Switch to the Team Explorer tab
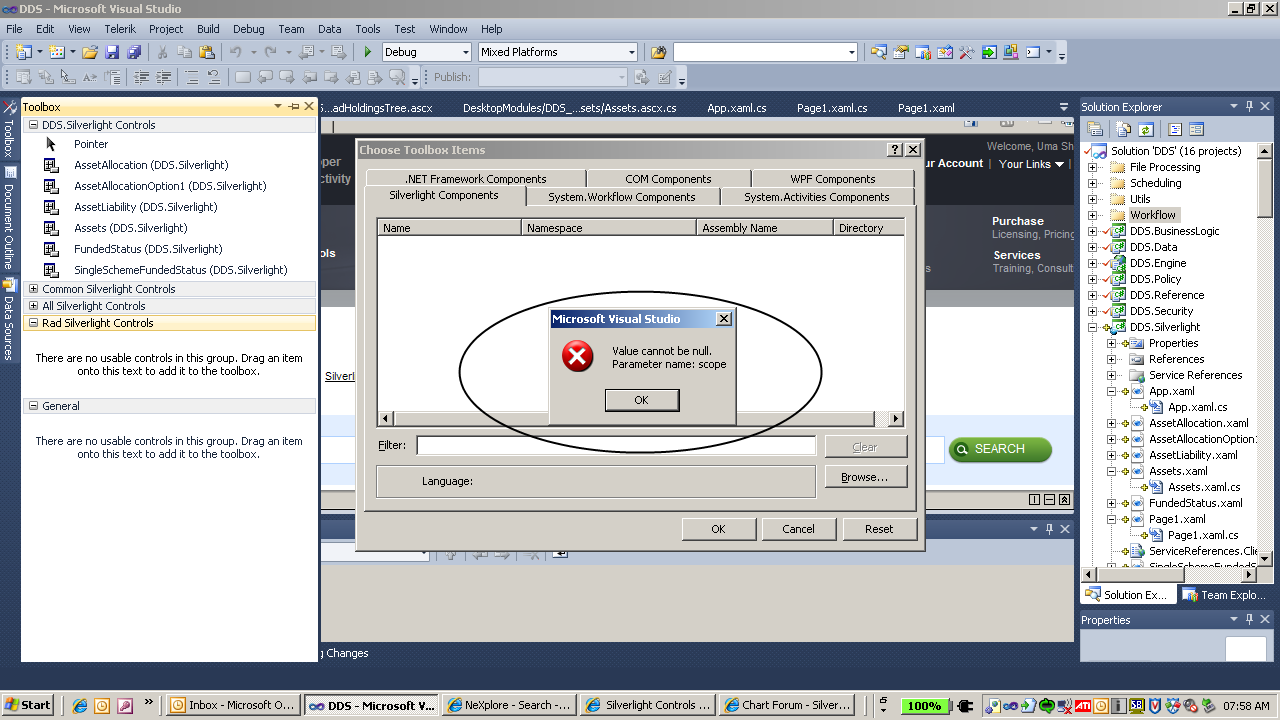This screenshot has width=1280, height=720. pos(1225,595)
